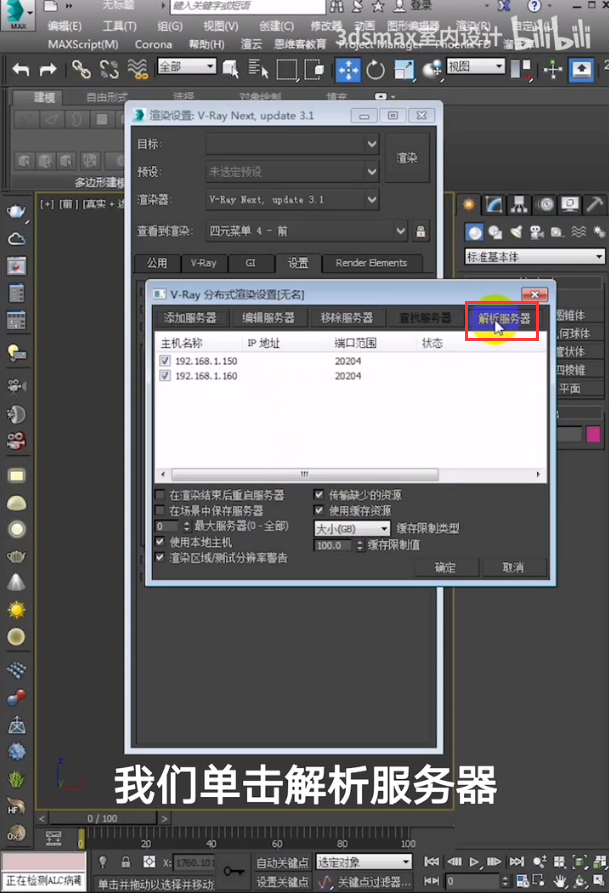Click the Undo arrow in main toolbar
Image resolution: width=609 pixels, height=893 pixels.
[21, 69]
